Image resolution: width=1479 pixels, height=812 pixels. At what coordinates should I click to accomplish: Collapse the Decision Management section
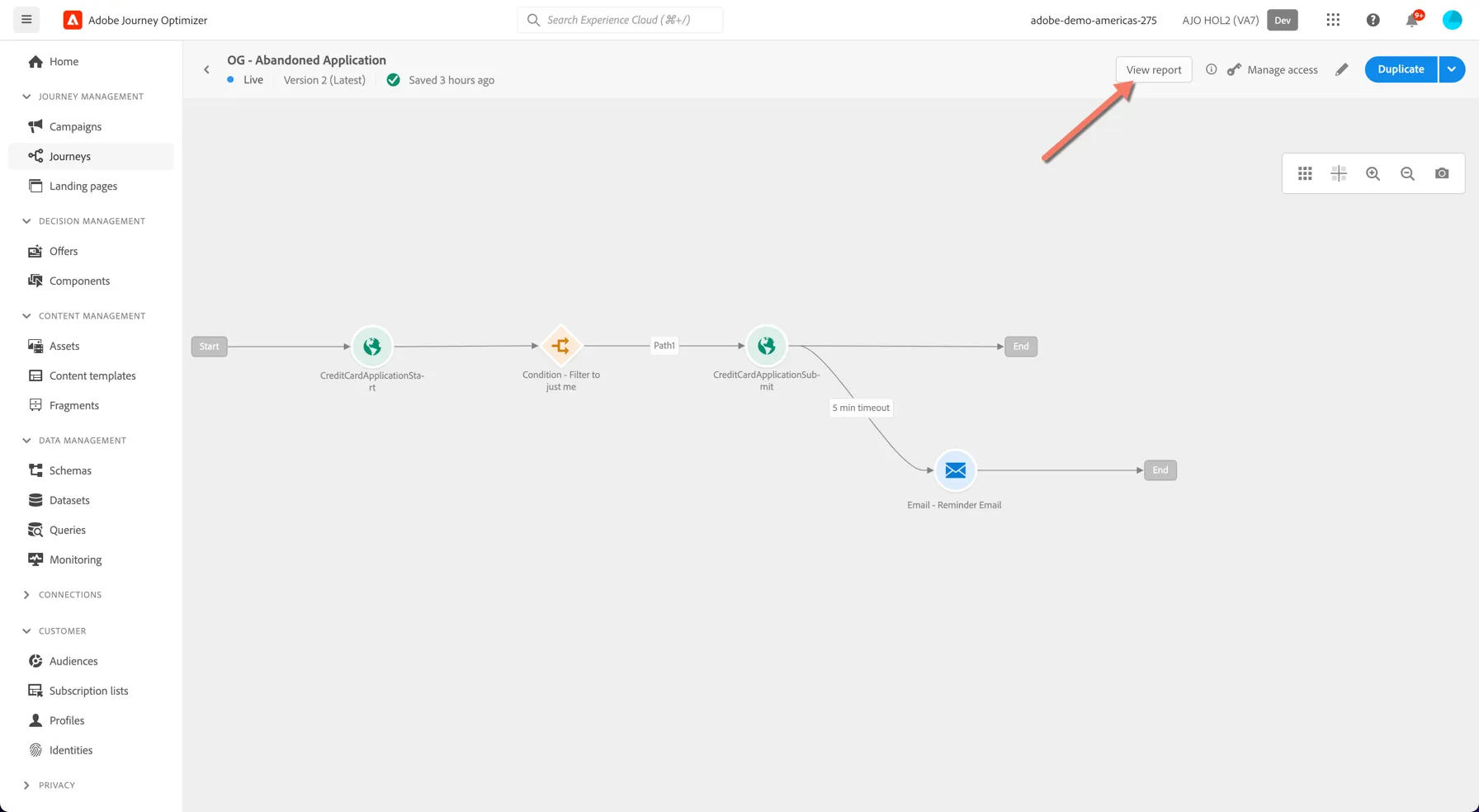[26, 221]
